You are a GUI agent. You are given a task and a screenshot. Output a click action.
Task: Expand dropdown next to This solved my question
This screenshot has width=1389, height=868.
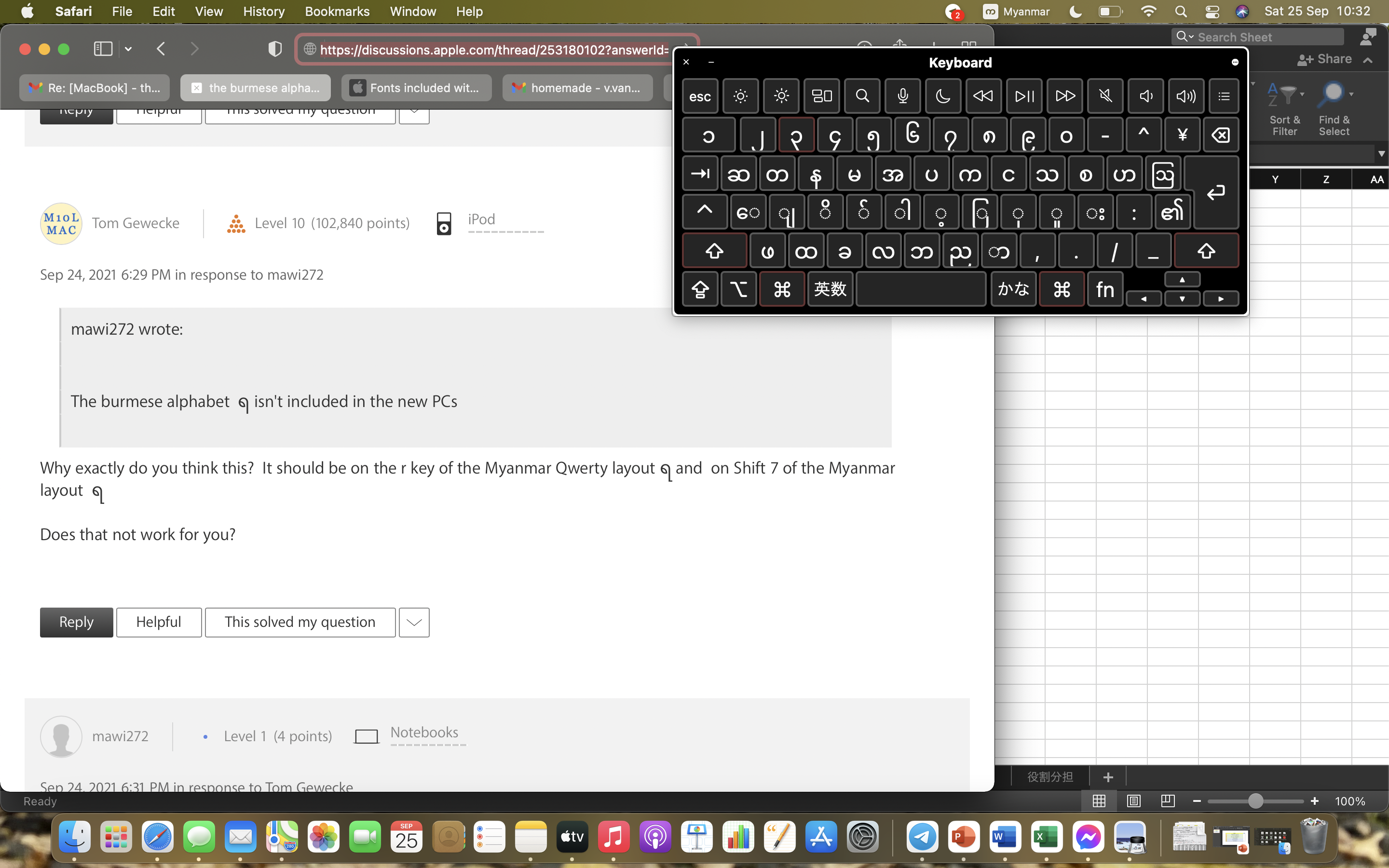point(414,622)
